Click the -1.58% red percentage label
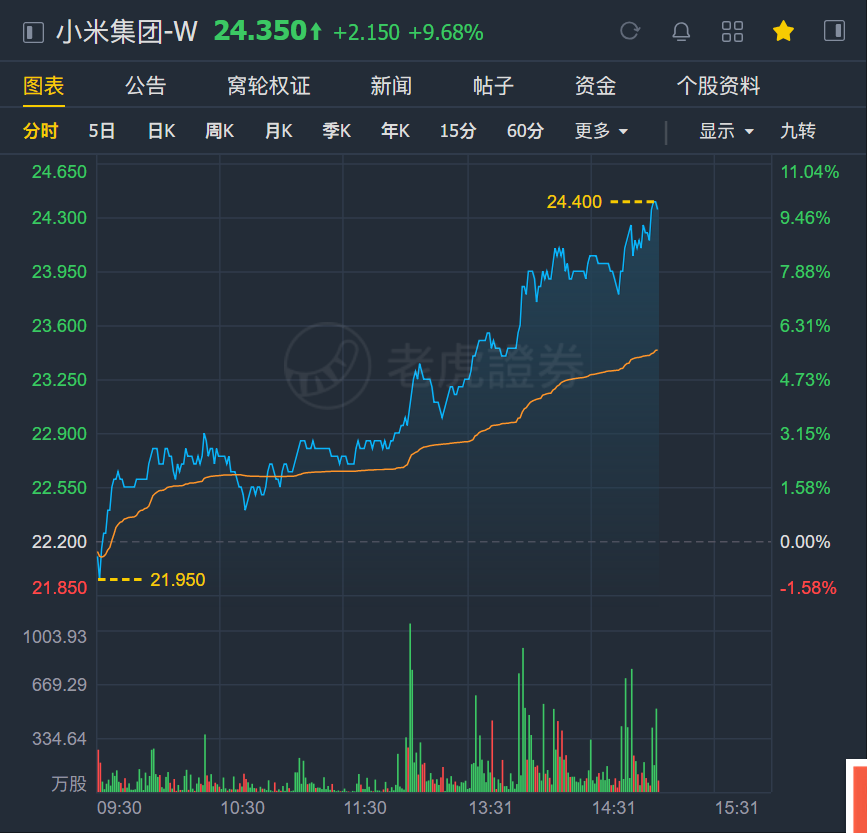 coord(808,588)
